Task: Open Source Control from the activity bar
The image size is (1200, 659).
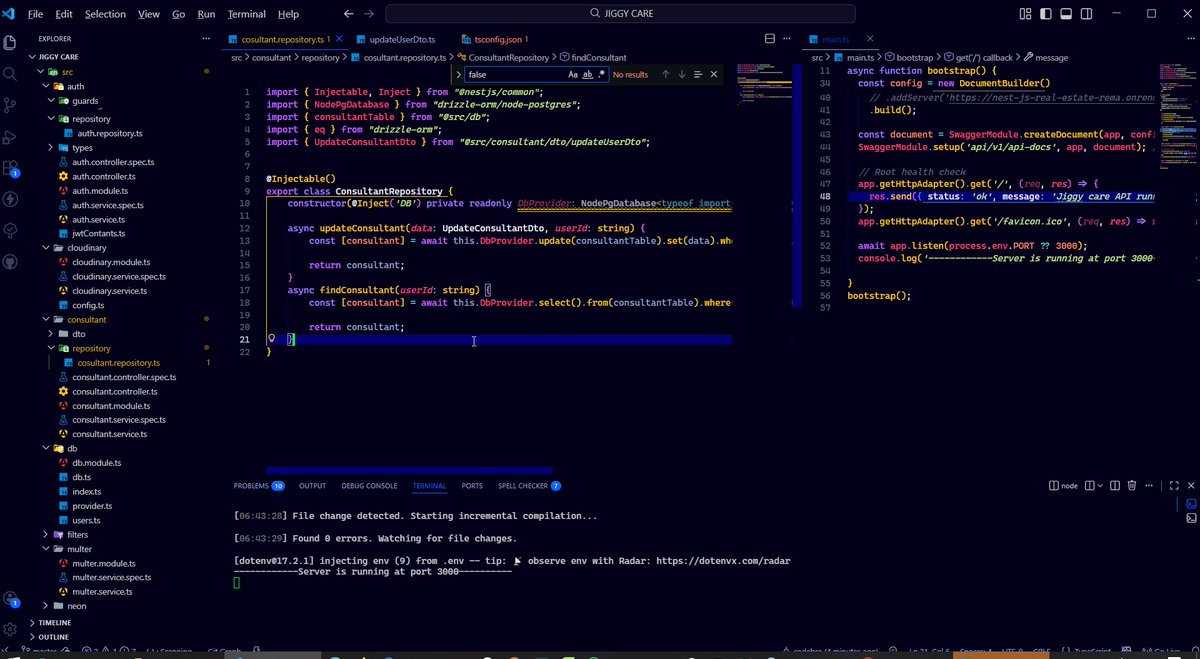Action: pyautogui.click(x=12, y=104)
